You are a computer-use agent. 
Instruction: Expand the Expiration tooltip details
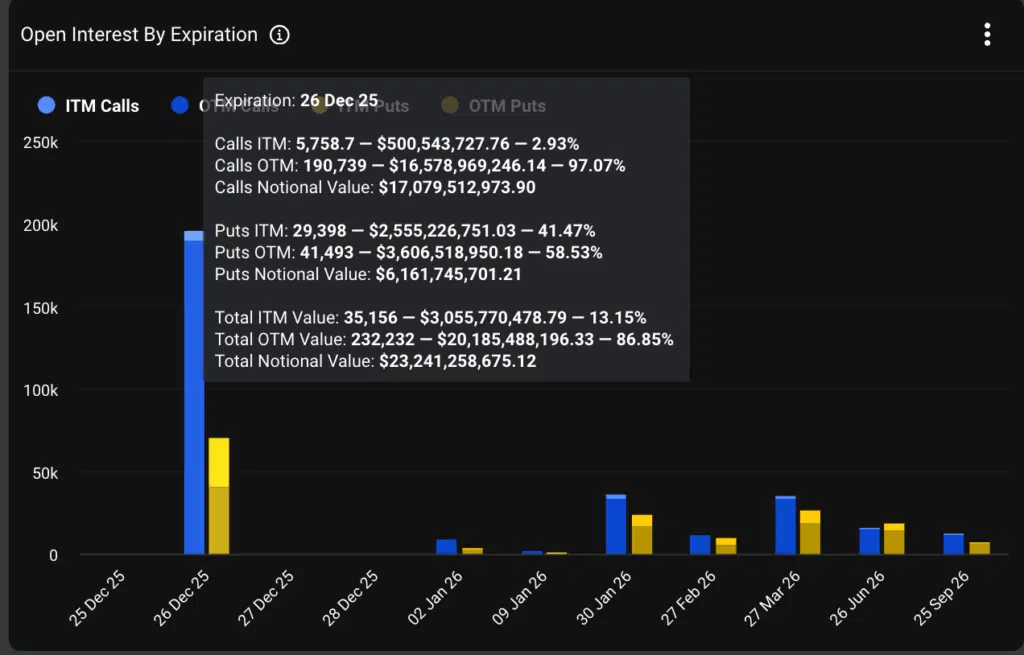click(x=295, y=100)
